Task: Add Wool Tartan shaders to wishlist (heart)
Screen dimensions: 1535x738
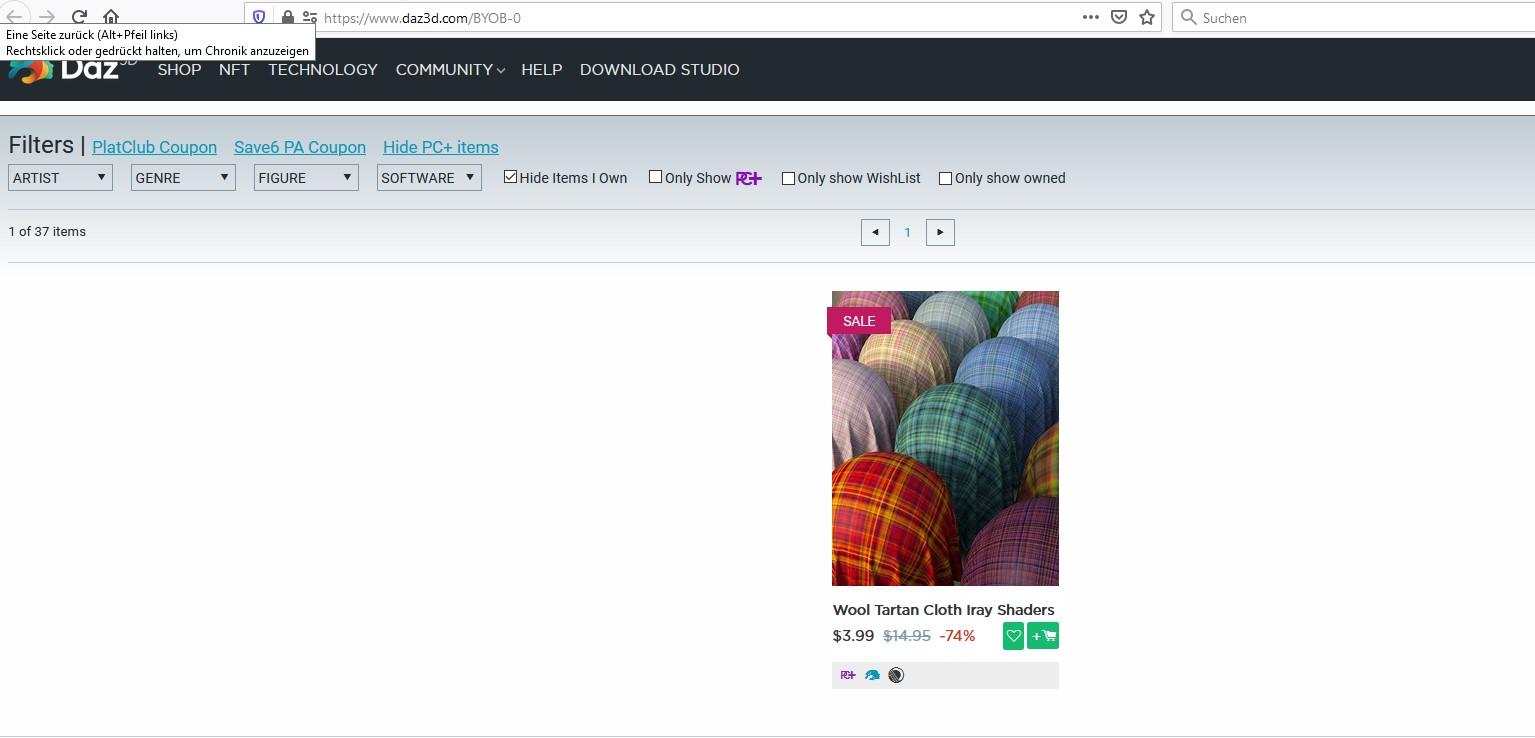Action: point(1013,636)
